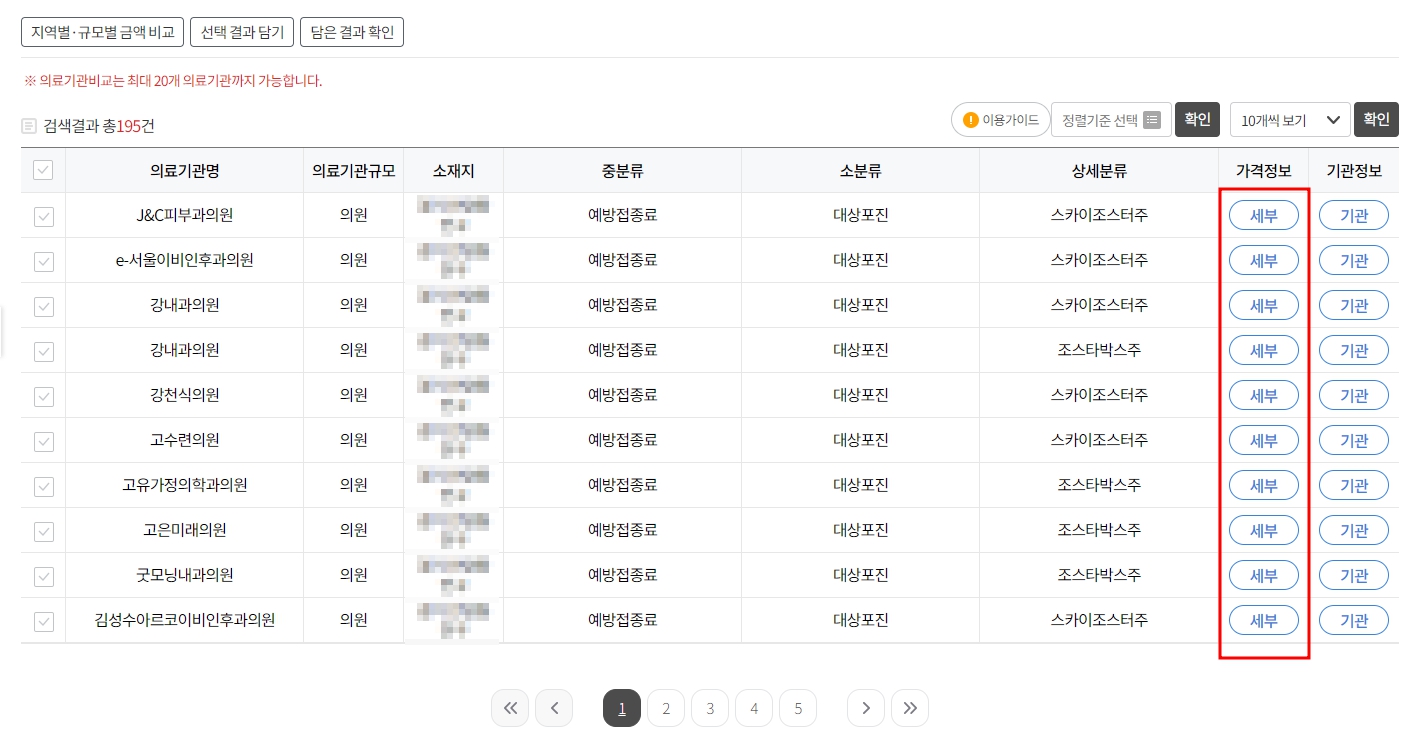Click the 선택 결과 담기 button

[240, 31]
